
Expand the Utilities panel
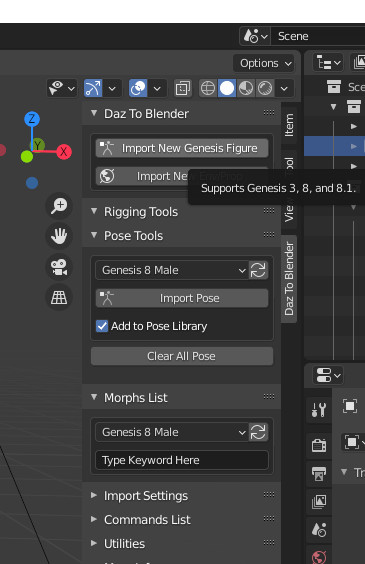pyautogui.click(x=94, y=543)
